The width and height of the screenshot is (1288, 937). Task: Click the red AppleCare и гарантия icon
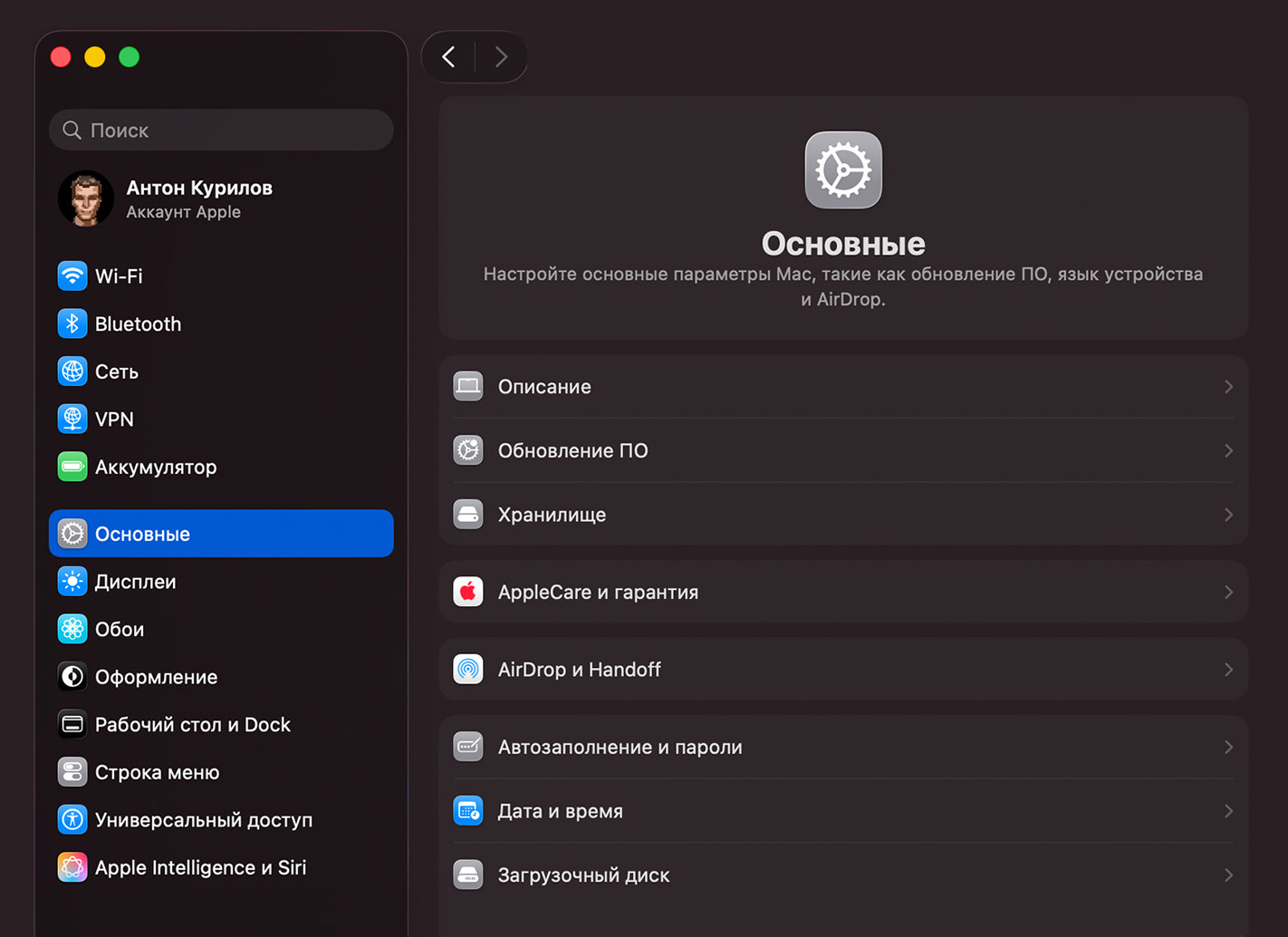tap(468, 592)
